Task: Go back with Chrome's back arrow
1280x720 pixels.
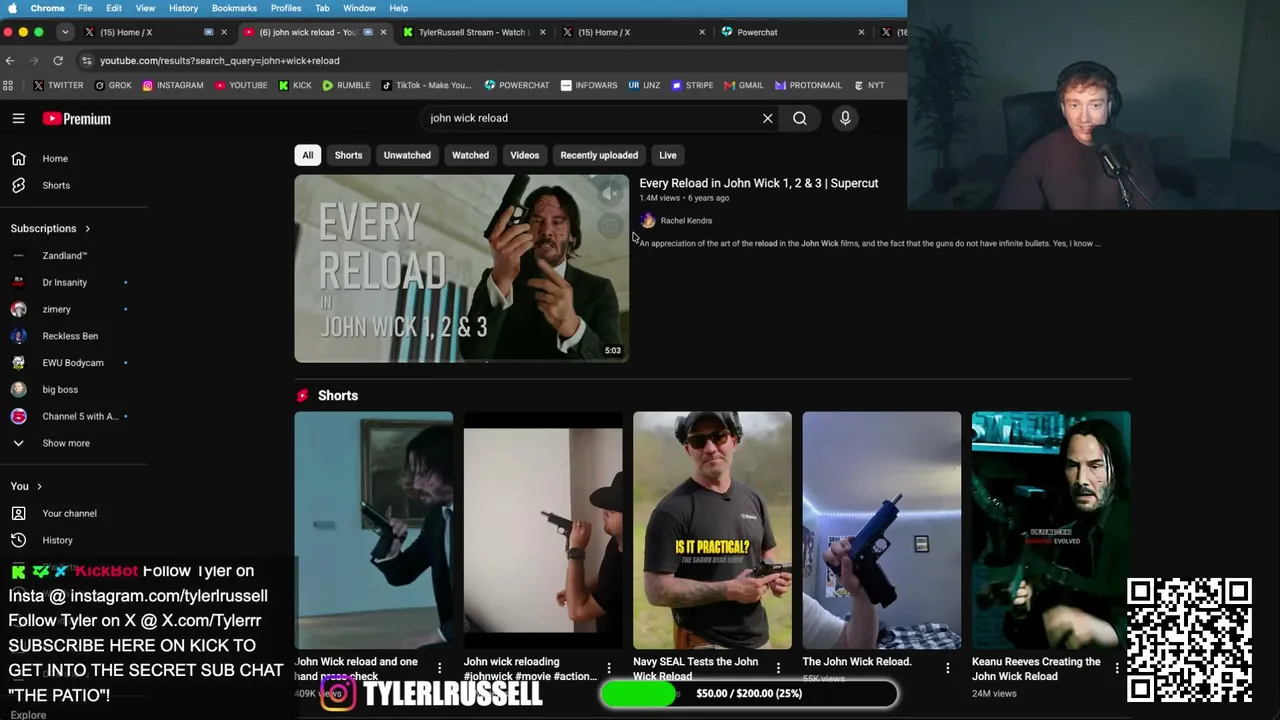Action: click(10, 60)
